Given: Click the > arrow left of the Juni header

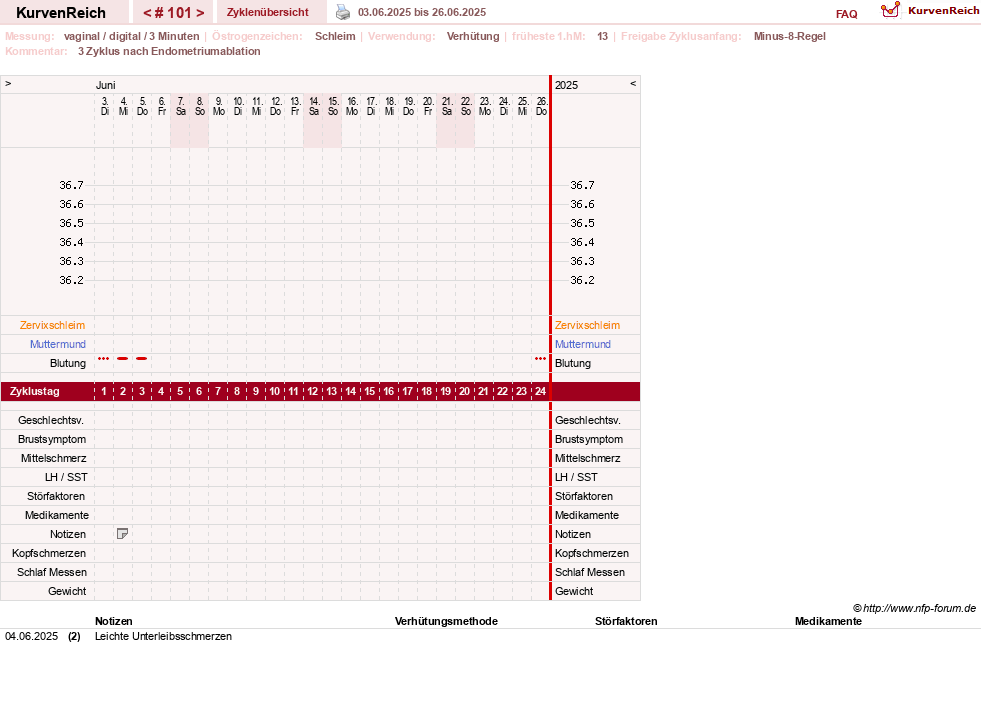Looking at the screenshot, I should tap(8, 83).
